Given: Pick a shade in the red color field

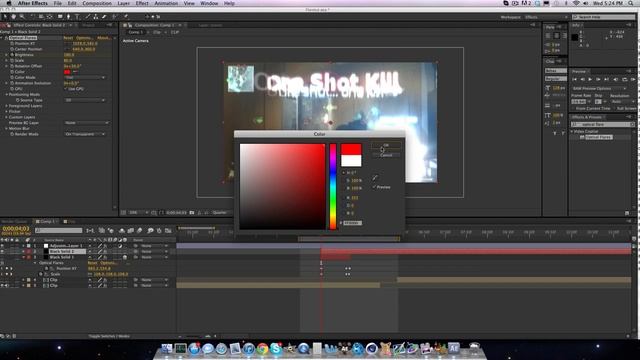Looking at the screenshot, I should point(282,186).
